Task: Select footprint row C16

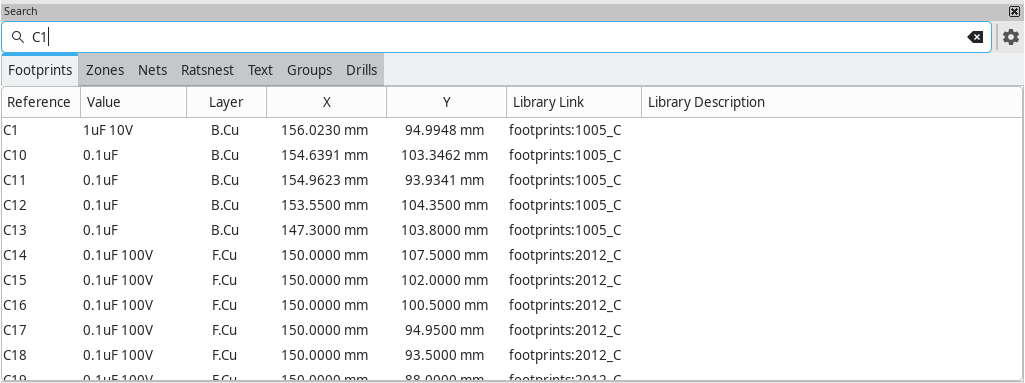Action: point(512,305)
